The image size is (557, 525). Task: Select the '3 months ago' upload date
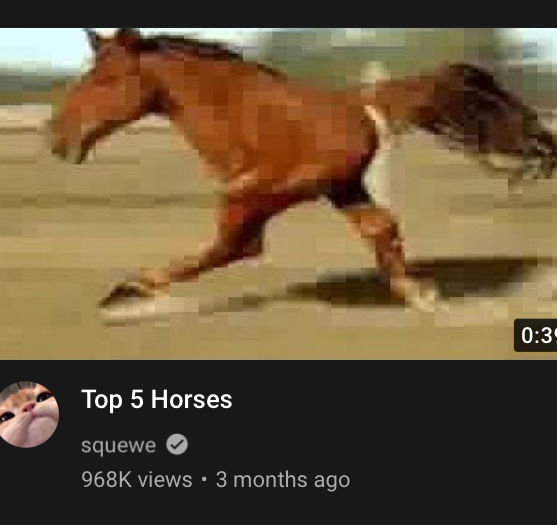pos(283,480)
